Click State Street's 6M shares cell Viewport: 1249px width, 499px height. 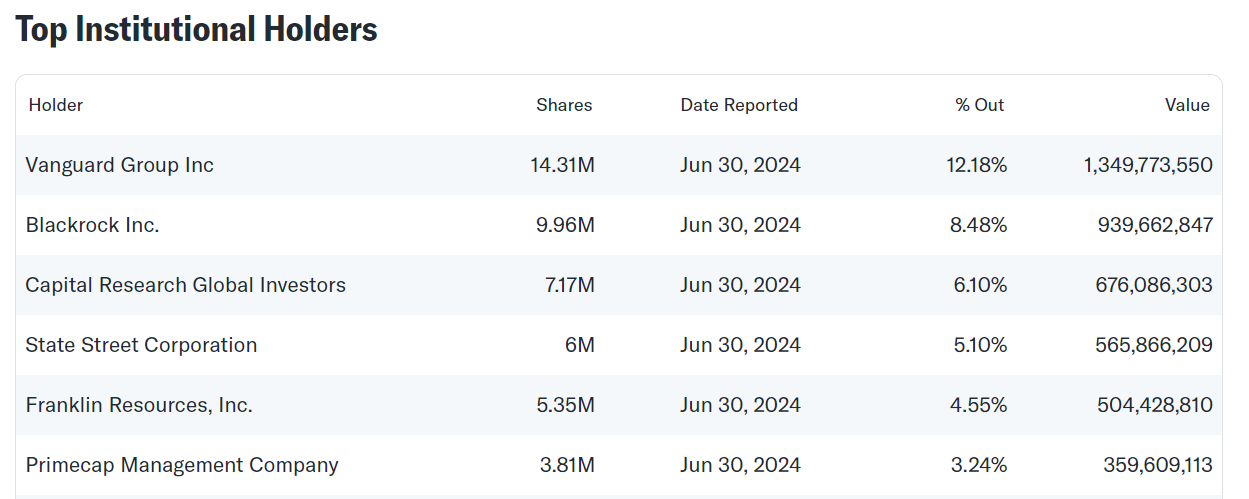580,345
